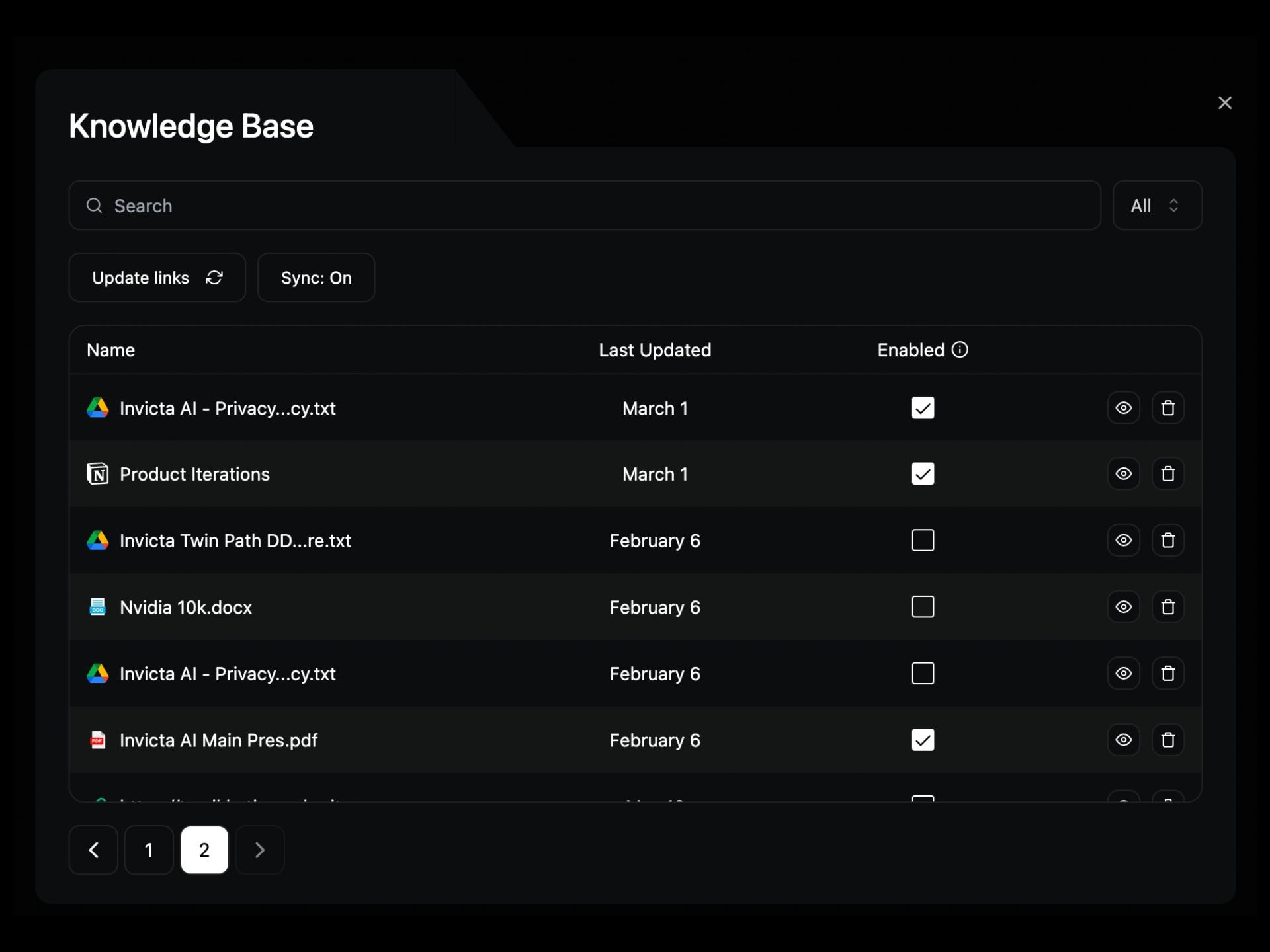Open the All filter dropdown

tap(1157, 206)
